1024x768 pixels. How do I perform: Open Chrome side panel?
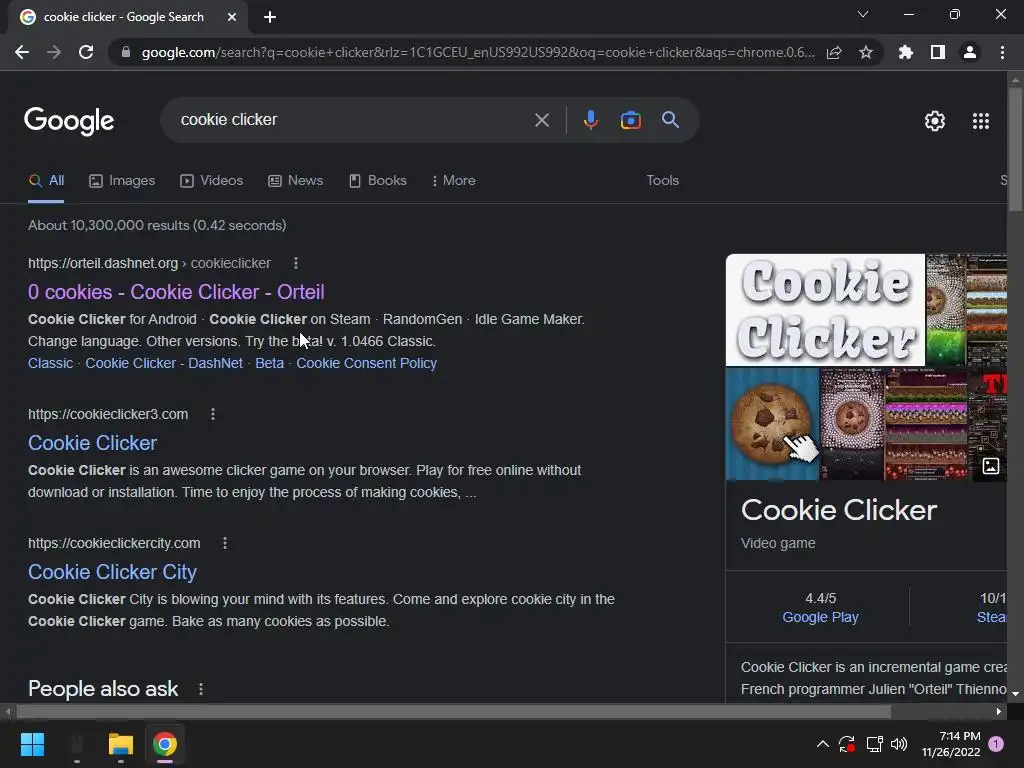(938, 52)
